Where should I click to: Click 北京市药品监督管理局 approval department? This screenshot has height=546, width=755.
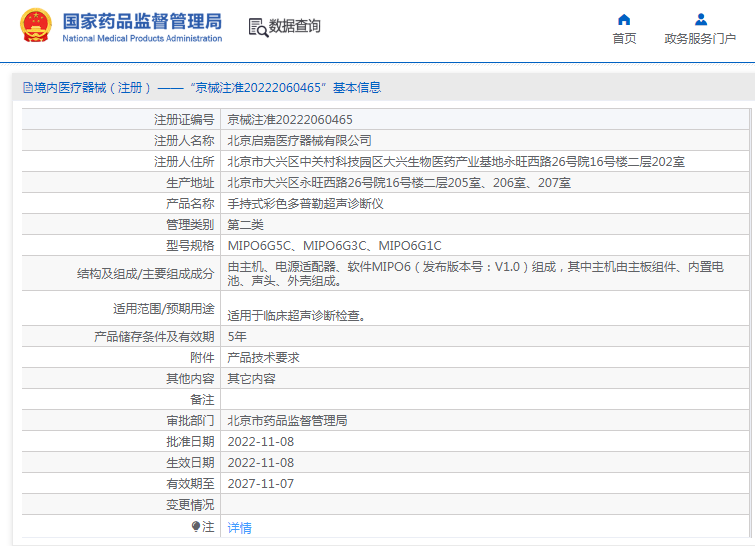click(x=287, y=421)
